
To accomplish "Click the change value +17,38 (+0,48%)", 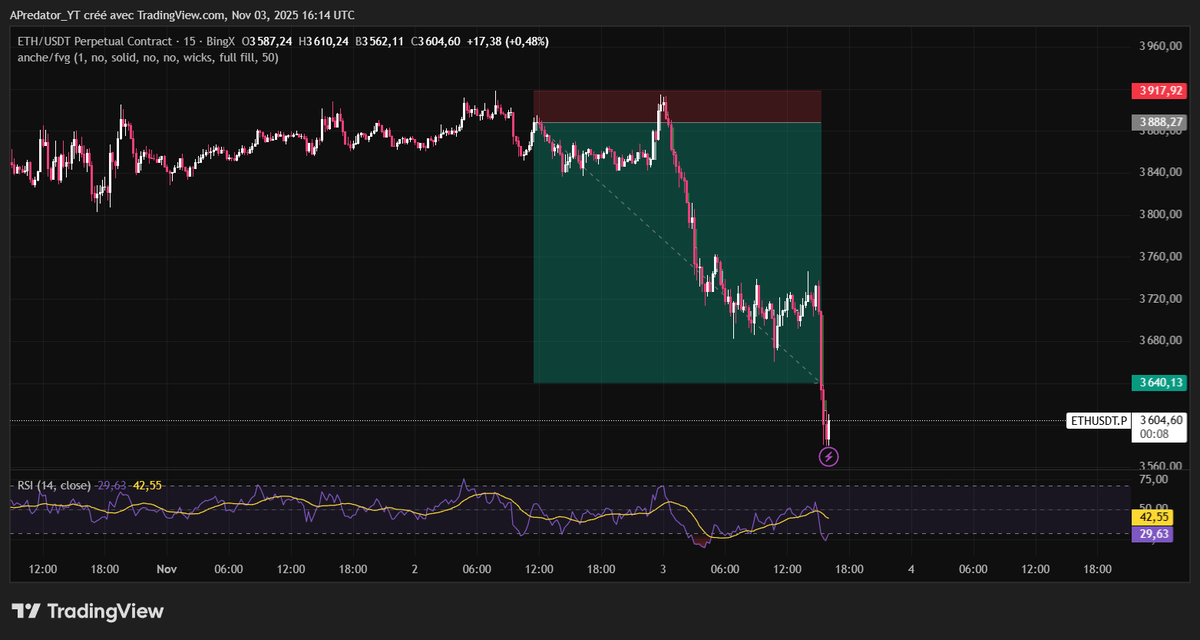I will 507,41.
